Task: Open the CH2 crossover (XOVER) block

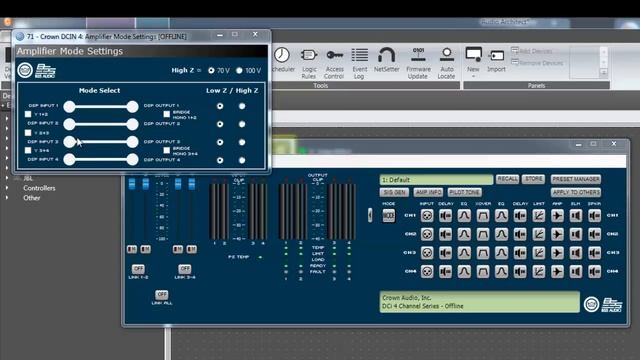Action: click(x=483, y=234)
